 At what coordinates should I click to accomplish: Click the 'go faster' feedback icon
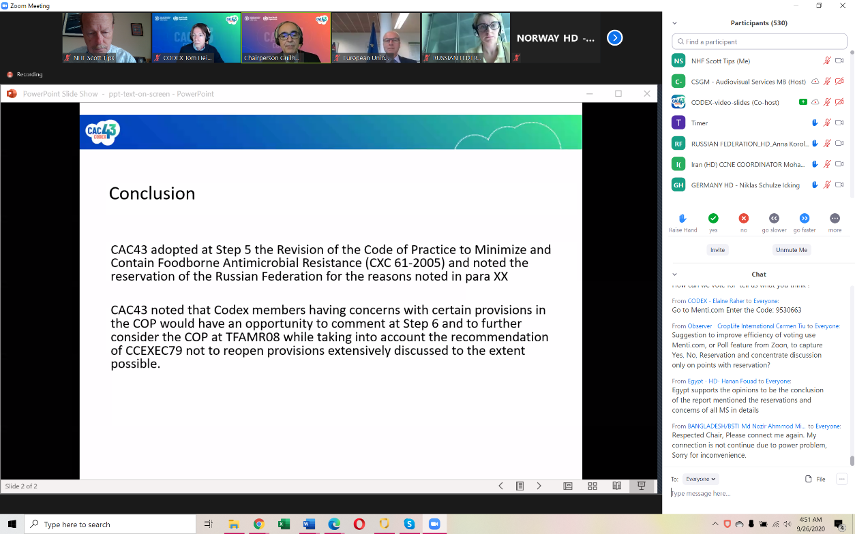point(804,218)
